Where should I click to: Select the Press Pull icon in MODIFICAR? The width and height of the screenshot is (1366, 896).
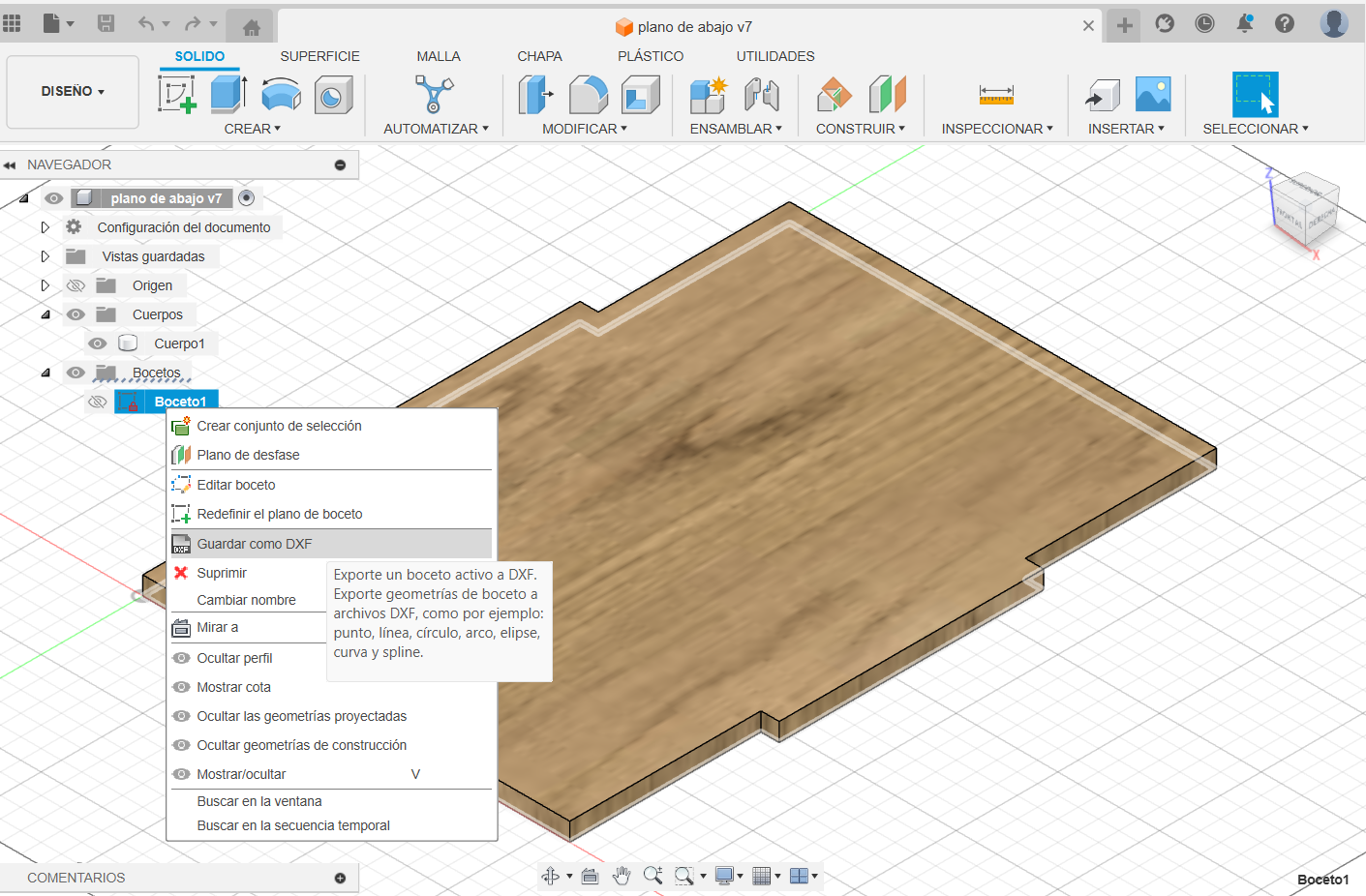(535, 95)
